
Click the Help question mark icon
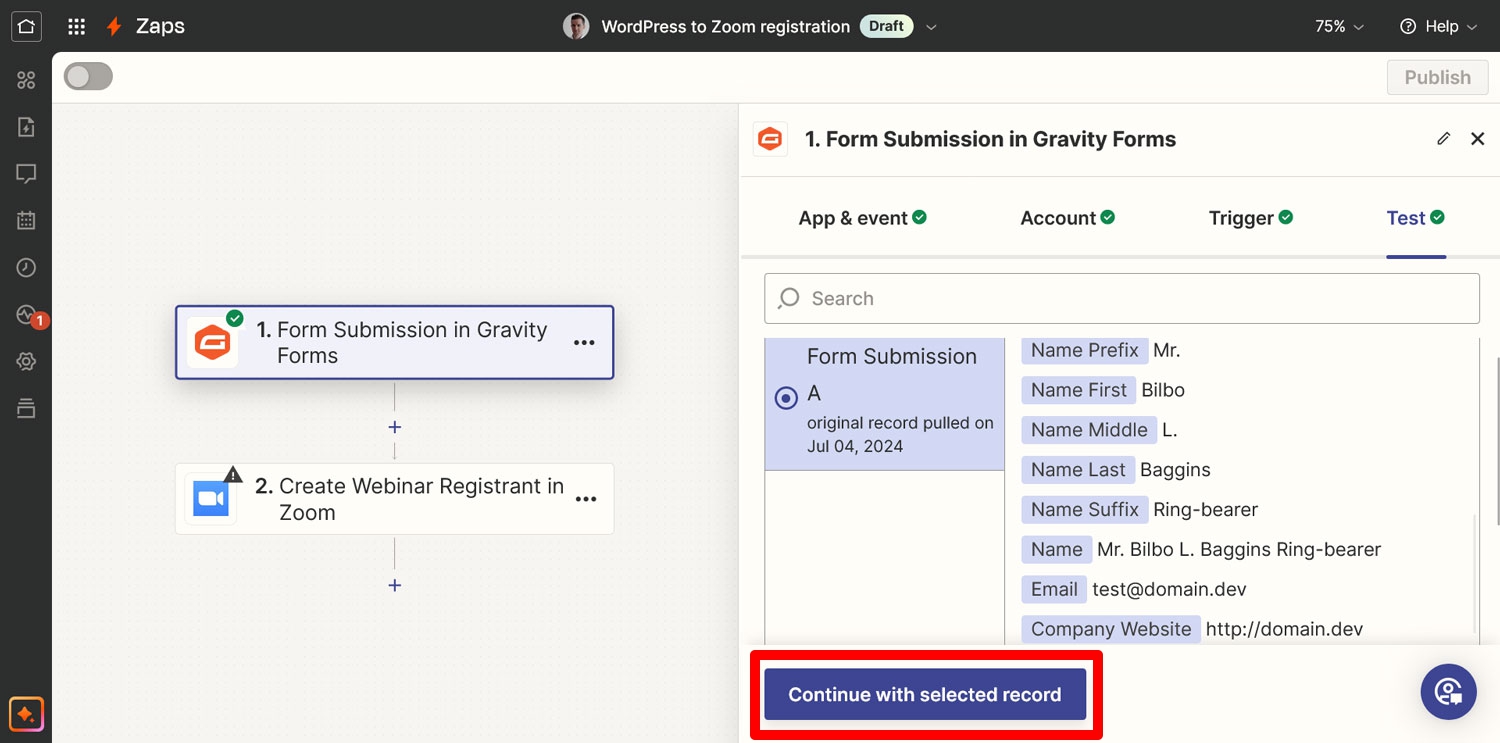[x=1408, y=27]
